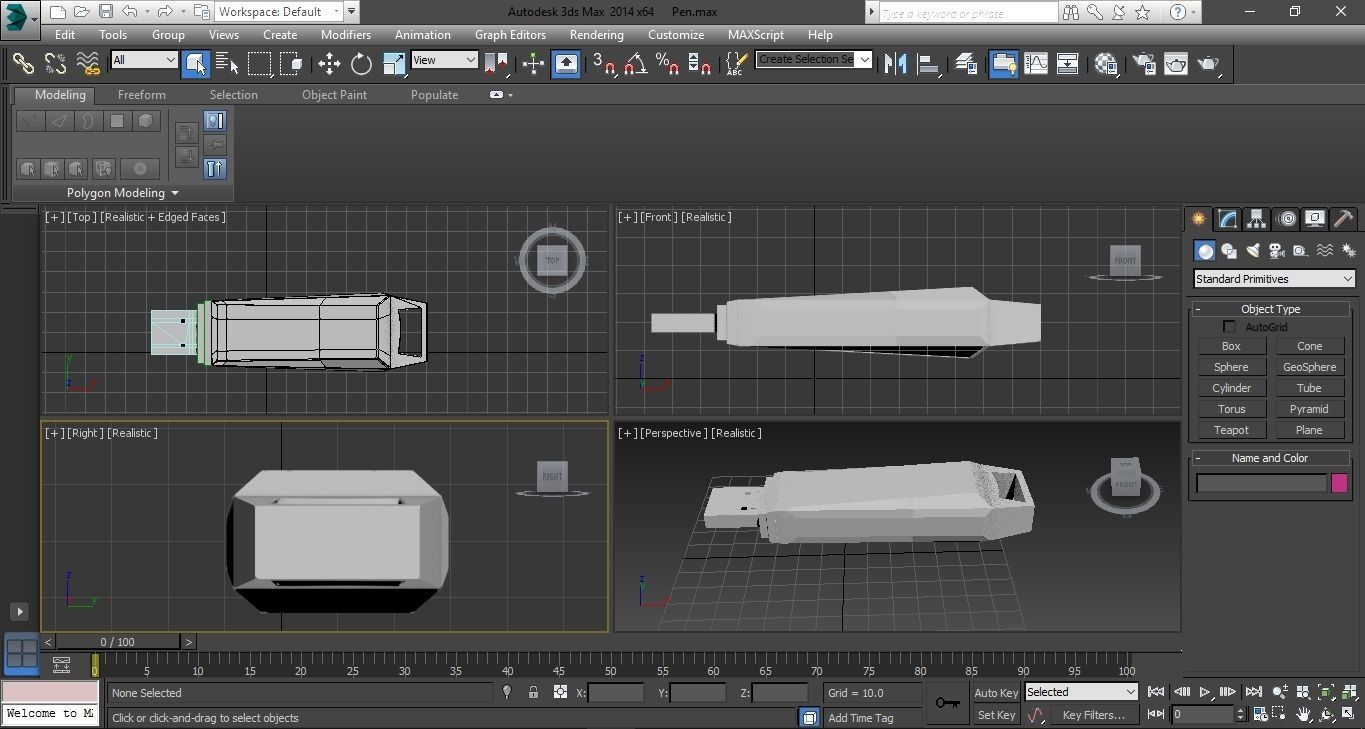Open the Create Selection Set dropdown
This screenshot has width=1365, height=729.
click(814, 59)
